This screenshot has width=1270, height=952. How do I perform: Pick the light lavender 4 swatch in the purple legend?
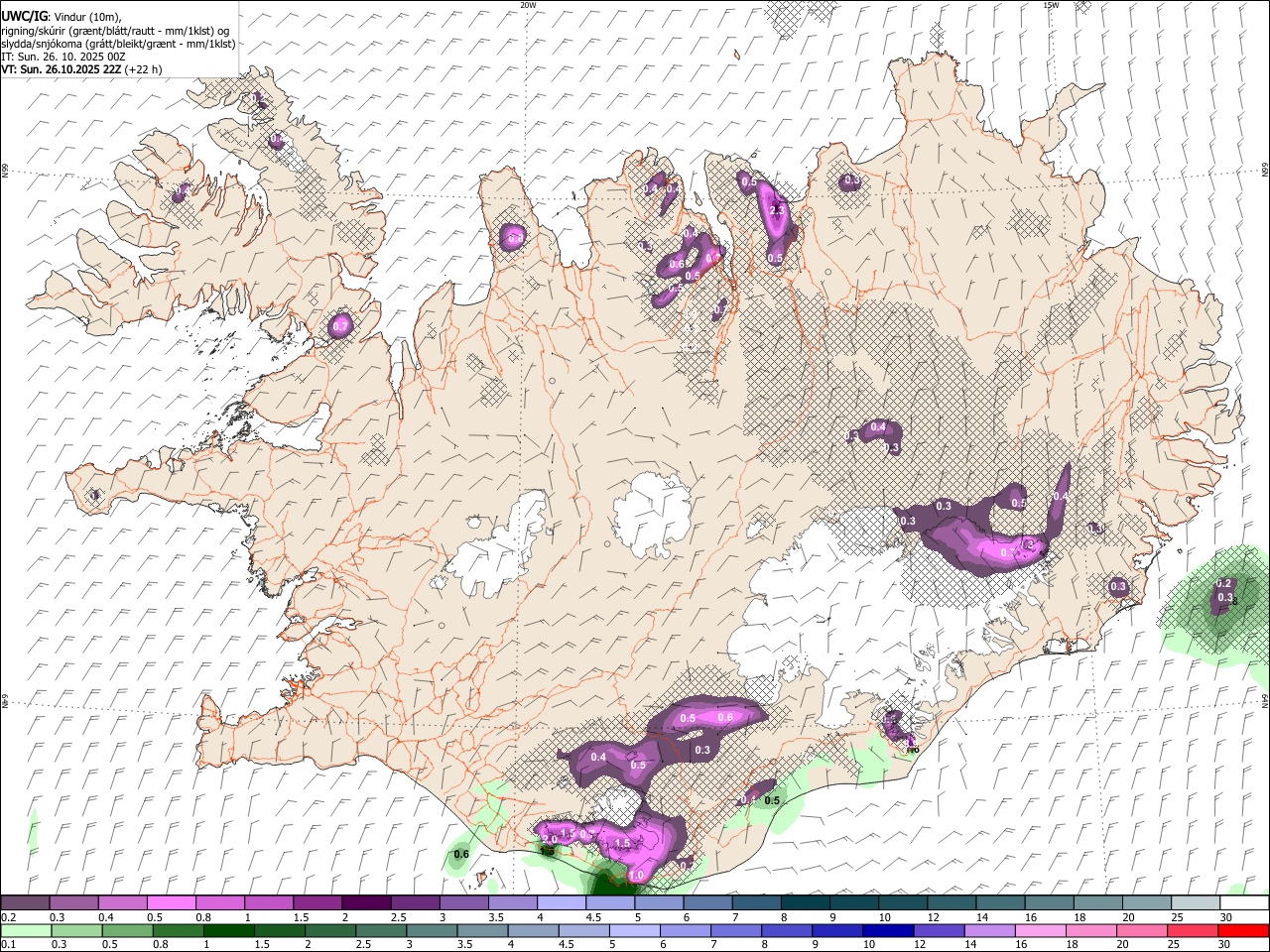pyautogui.click(x=560, y=903)
